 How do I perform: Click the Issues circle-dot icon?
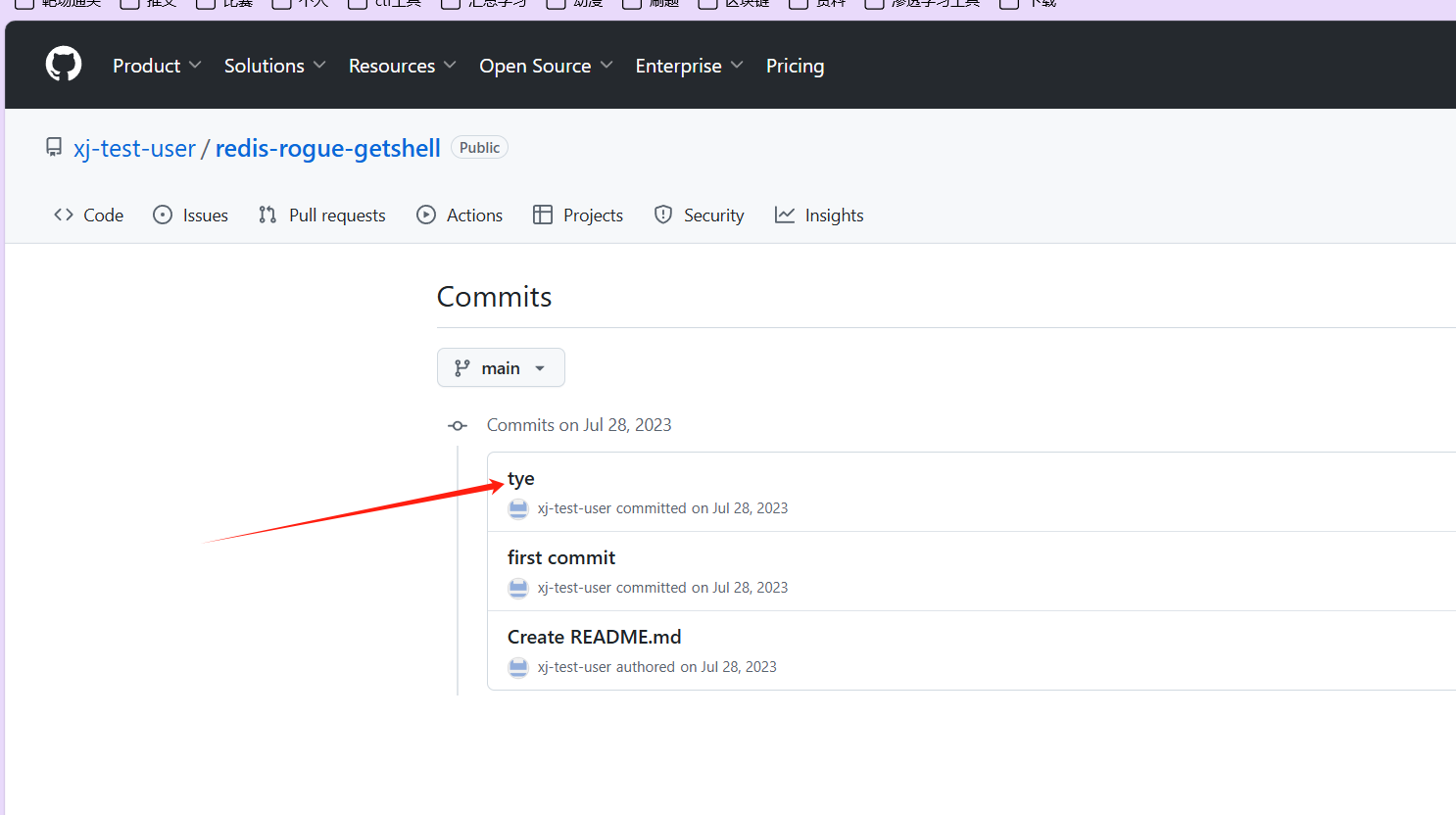pyautogui.click(x=163, y=215)
